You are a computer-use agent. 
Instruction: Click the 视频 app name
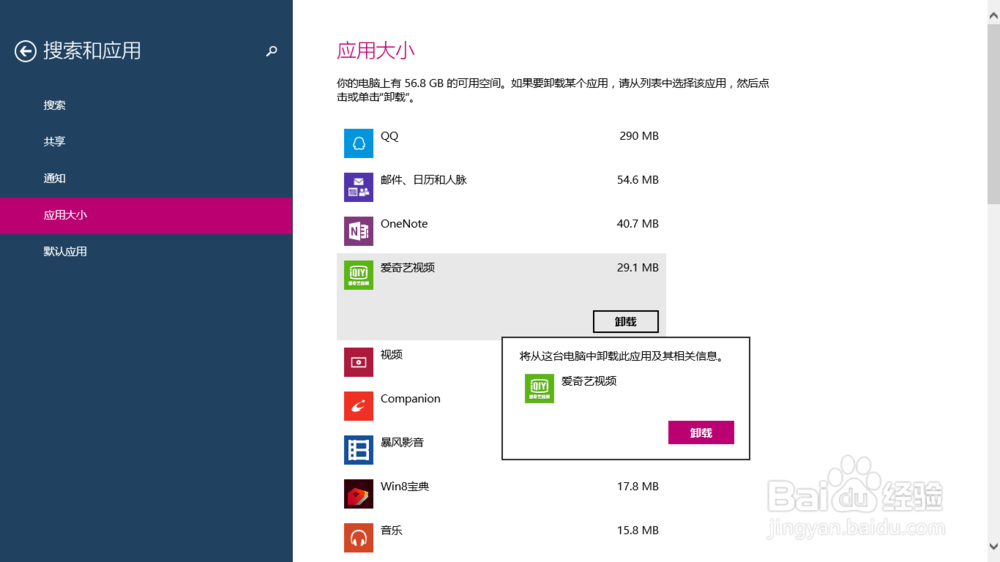click(x=391, y=355)
